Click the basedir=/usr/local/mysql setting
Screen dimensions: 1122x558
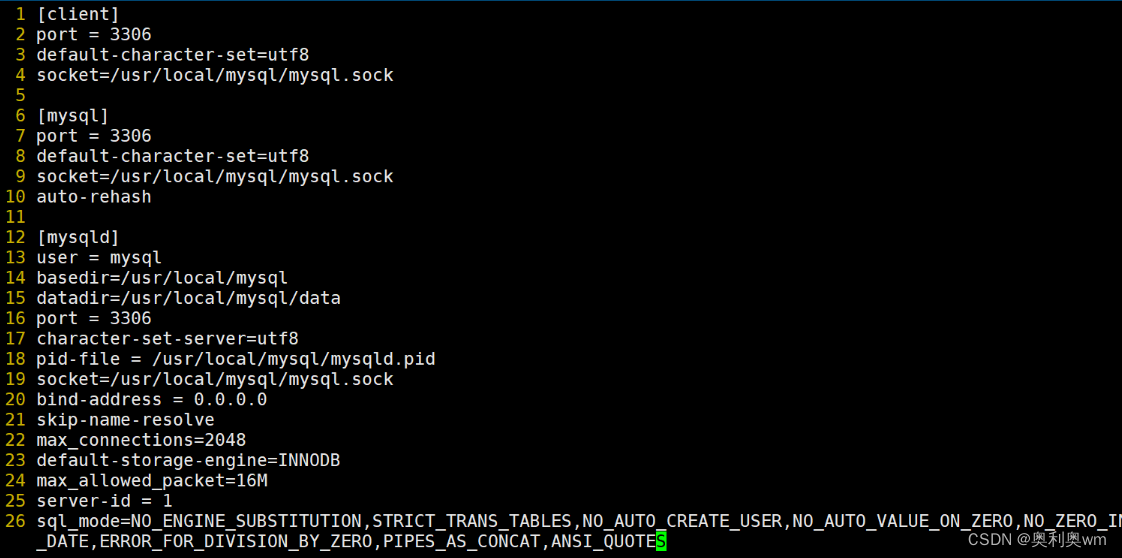(162, 278)
